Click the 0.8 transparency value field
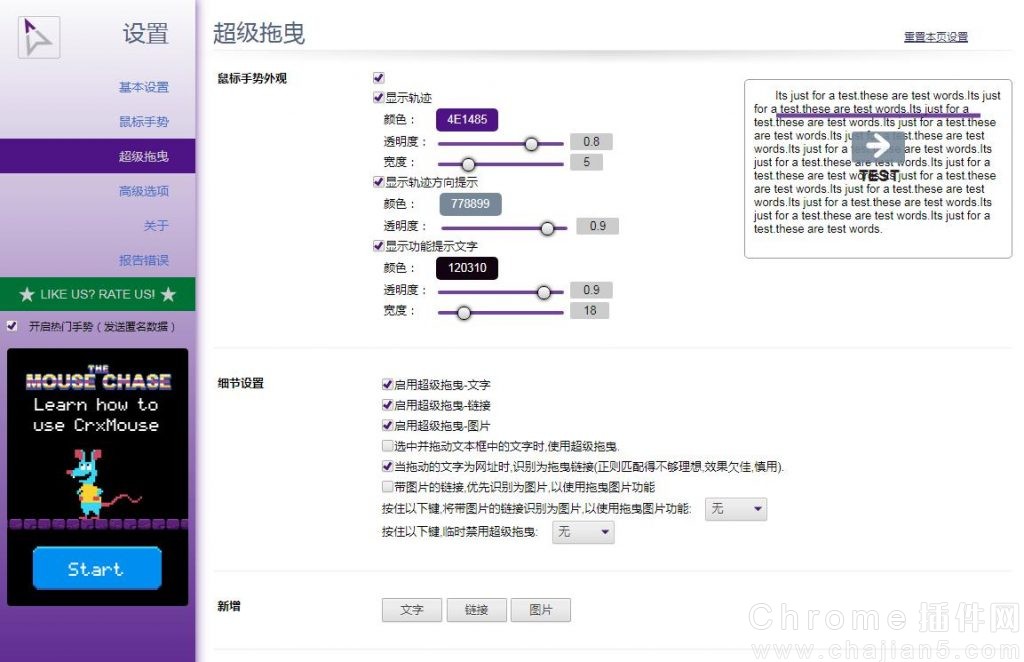The image size is (1024, 662). point(591,142)
